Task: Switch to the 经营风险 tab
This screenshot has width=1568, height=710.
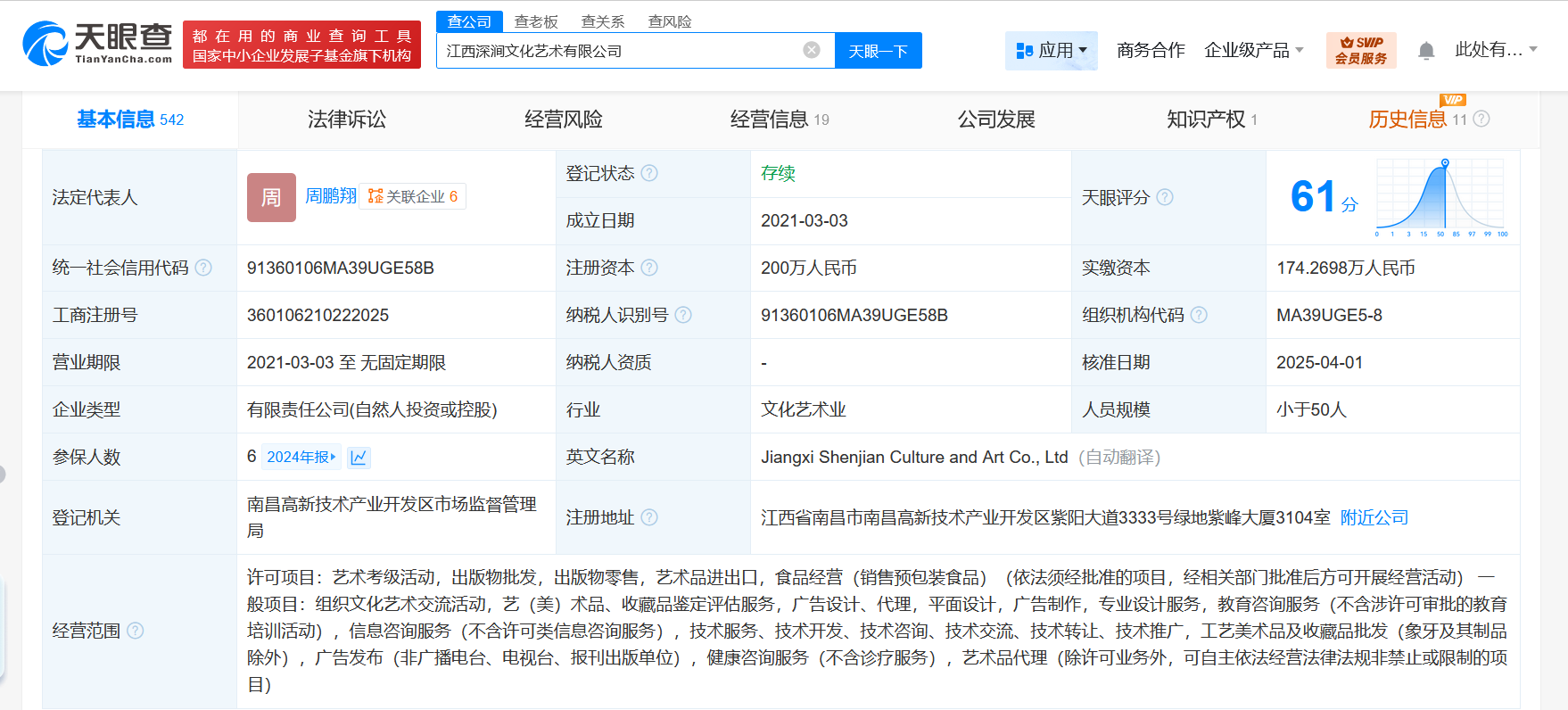Action: pos(564,120)
